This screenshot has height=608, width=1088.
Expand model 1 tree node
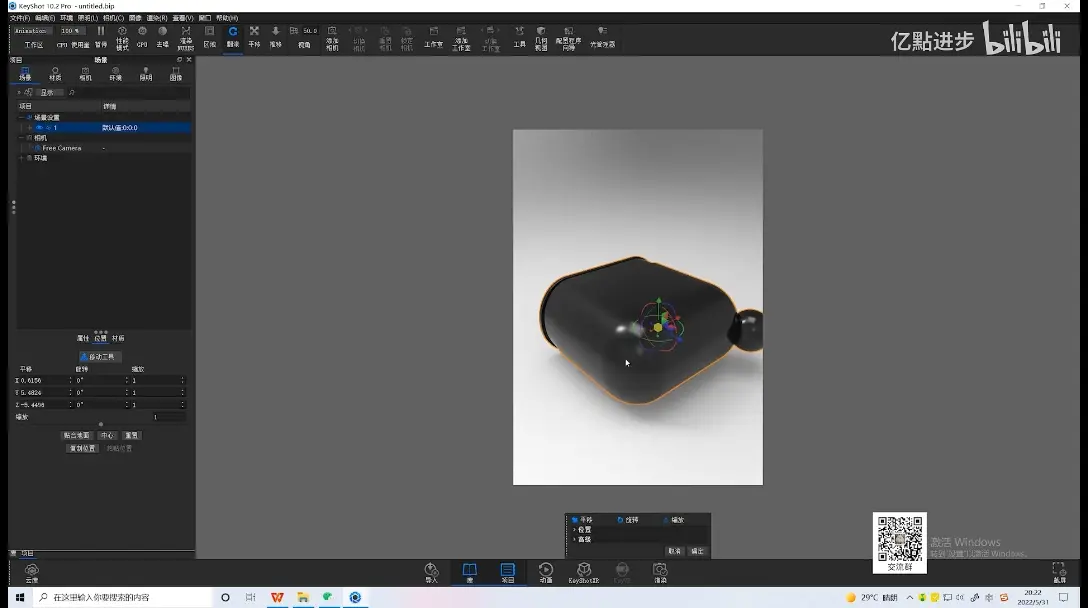30,128
